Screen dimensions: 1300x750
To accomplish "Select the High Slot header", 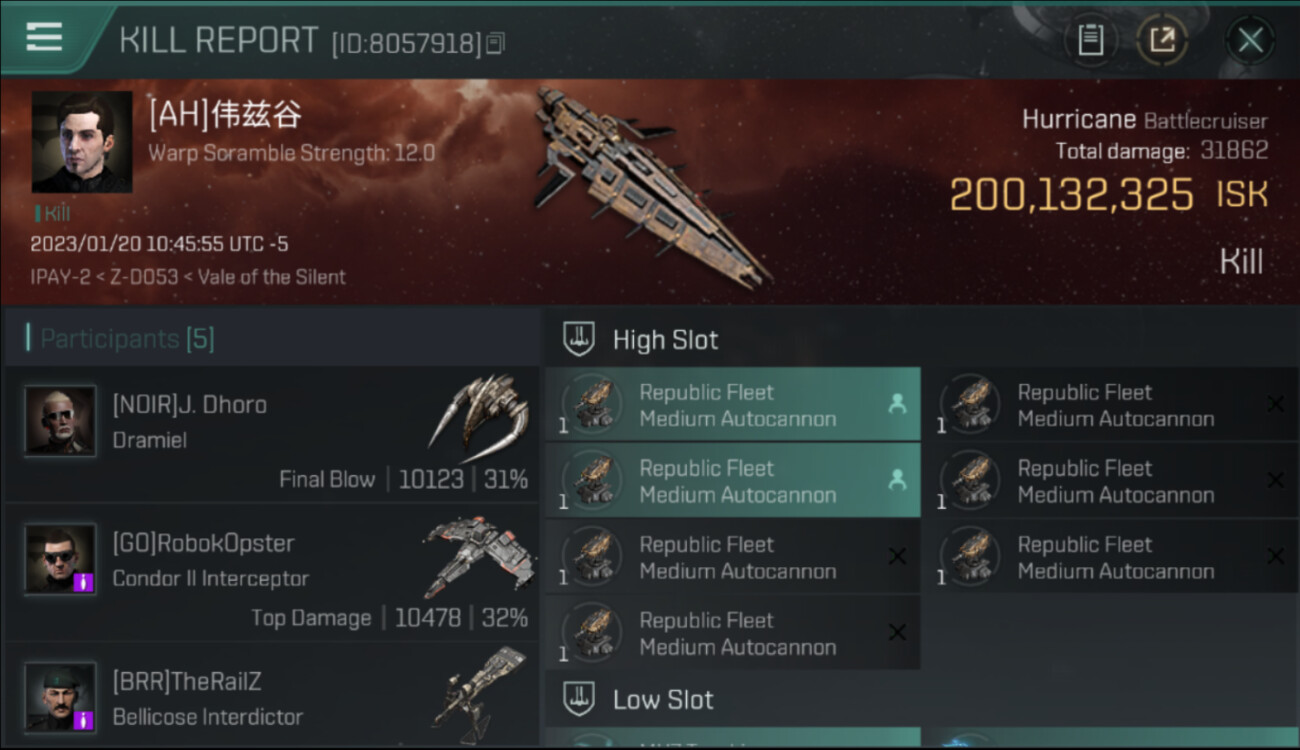I will 665,340.
